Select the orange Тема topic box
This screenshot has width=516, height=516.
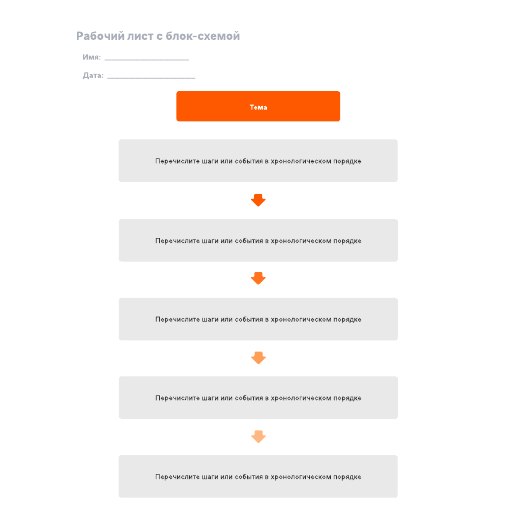(258, 106)
